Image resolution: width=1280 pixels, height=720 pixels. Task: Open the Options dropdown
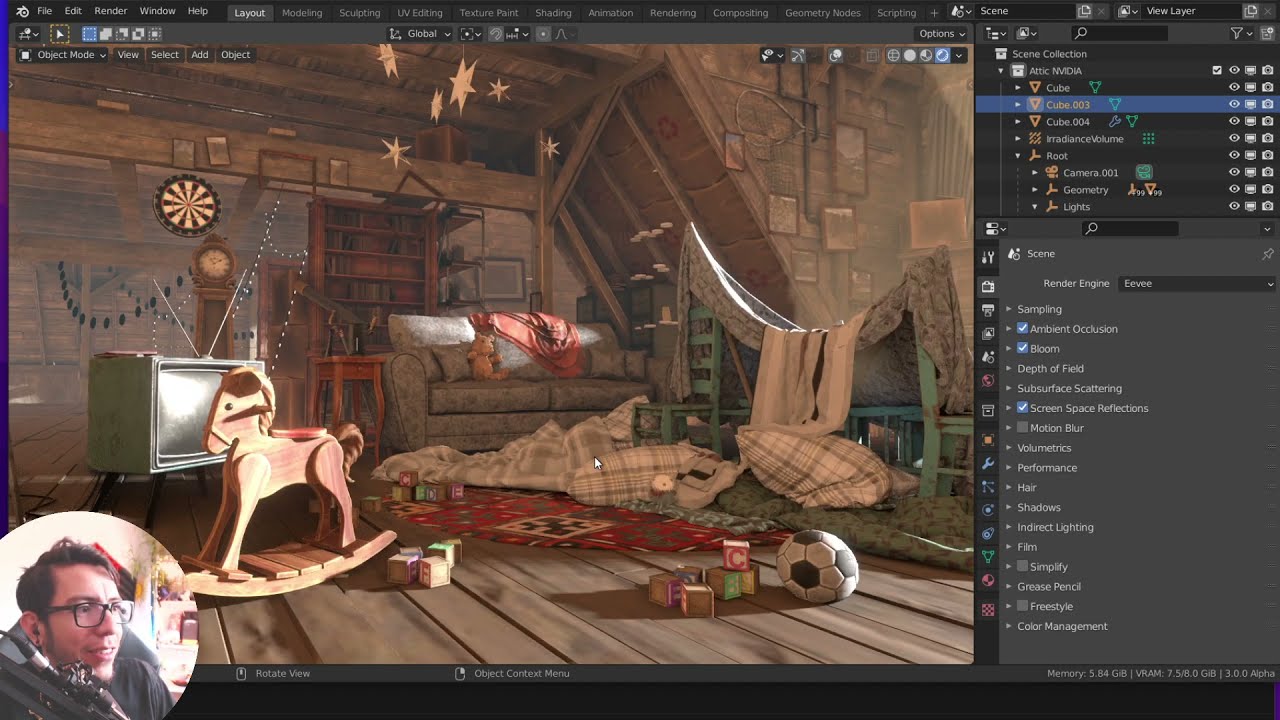(x=942, y=33)
